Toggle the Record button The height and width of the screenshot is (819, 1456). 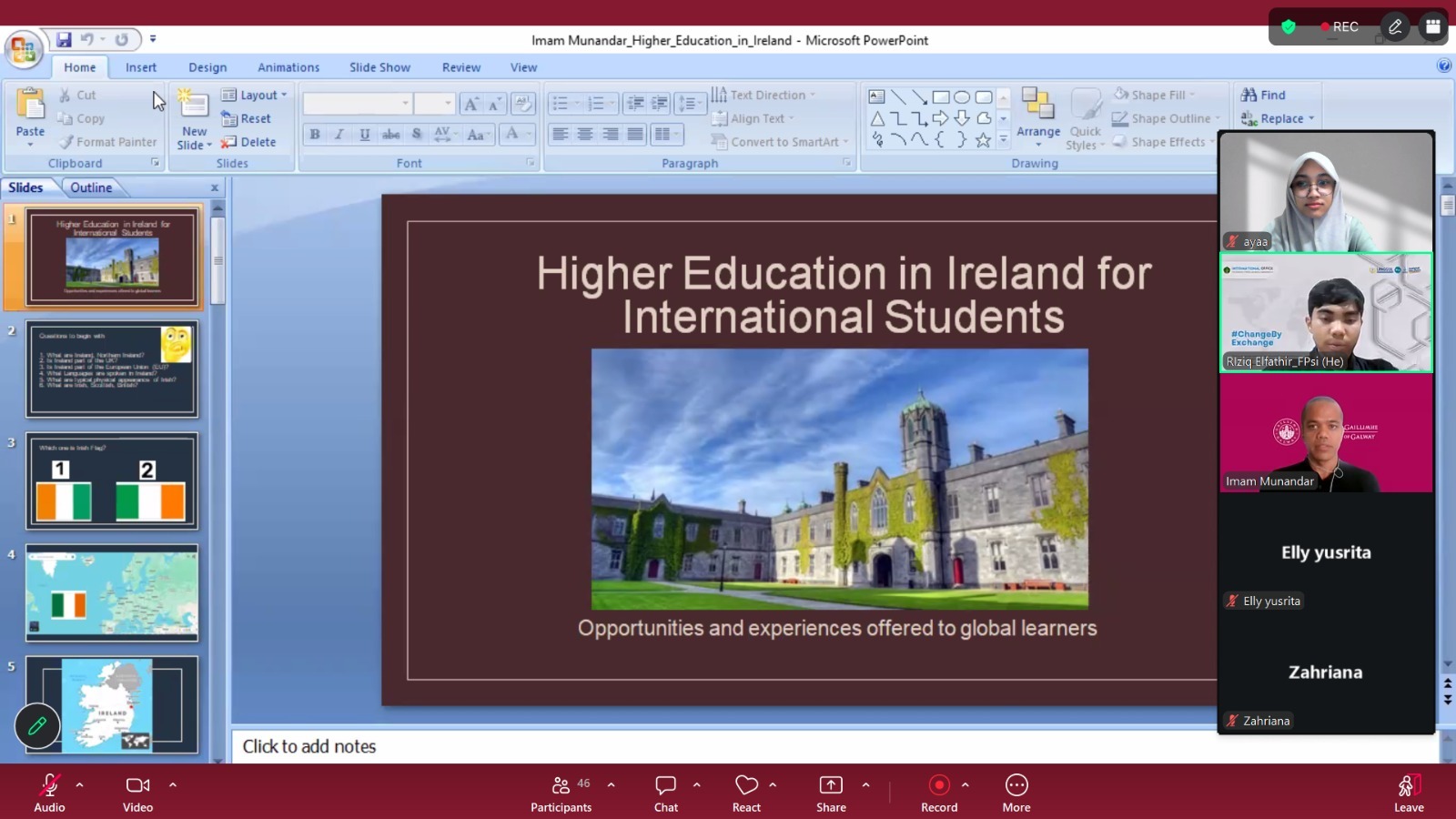pos(938,784)
